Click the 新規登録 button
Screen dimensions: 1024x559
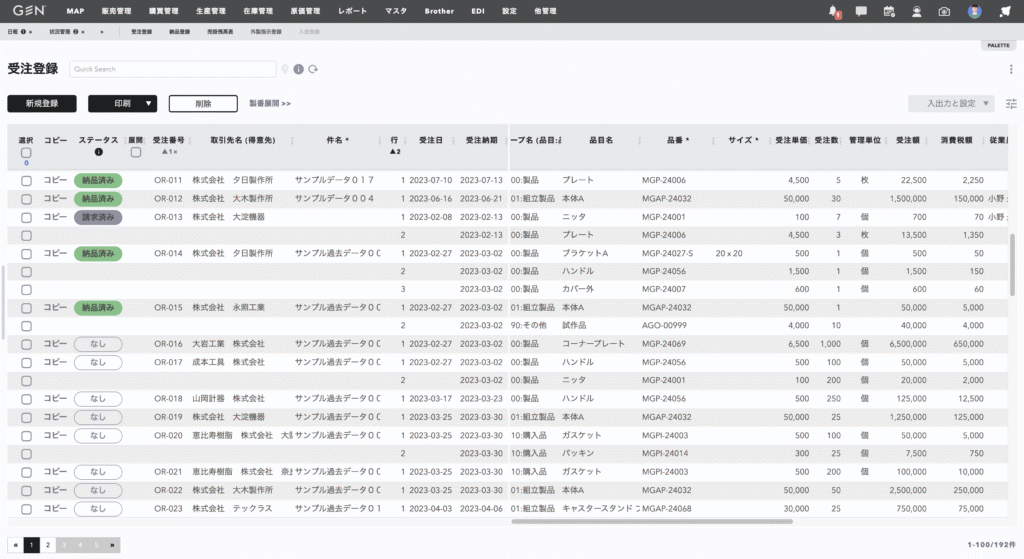pos(42,103)
